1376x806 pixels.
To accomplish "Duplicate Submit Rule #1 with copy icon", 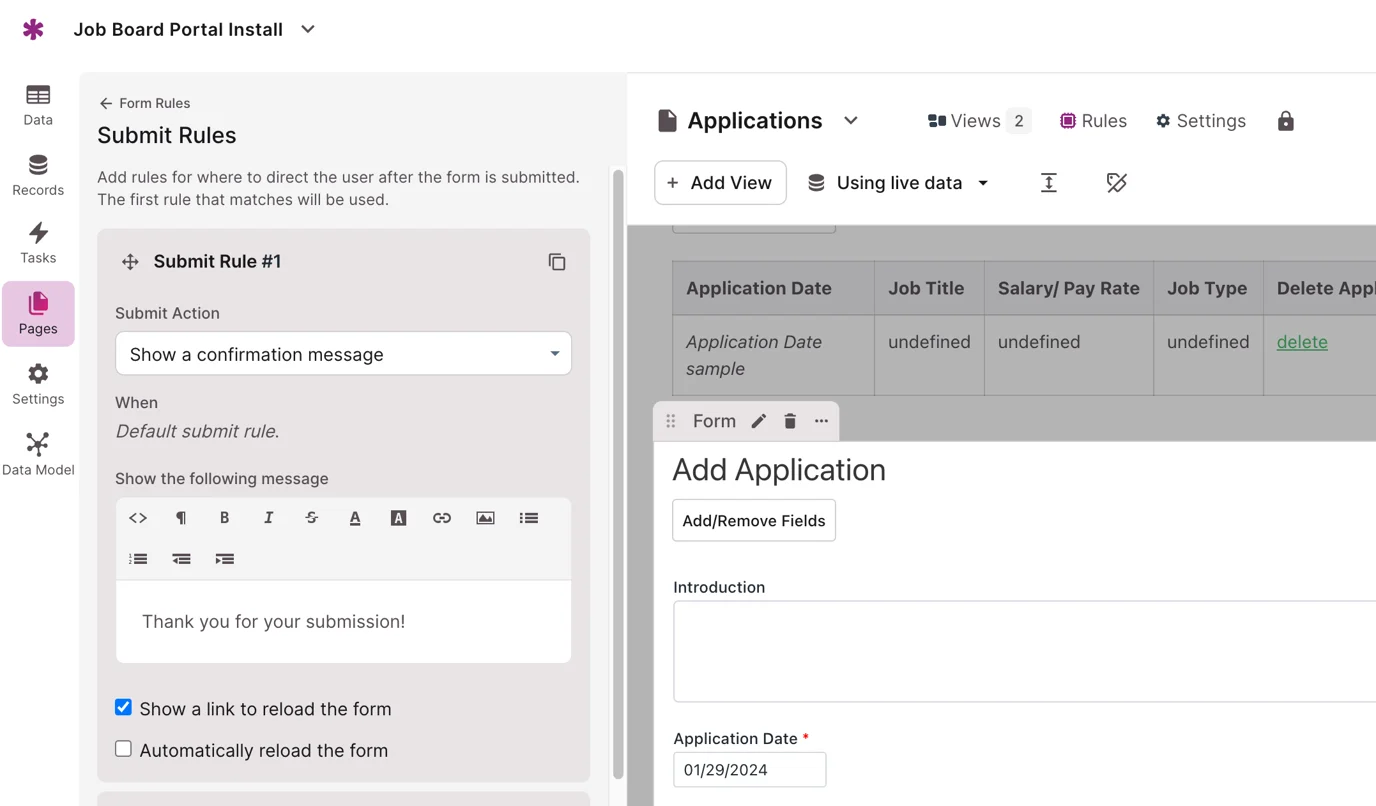I will click(x=557, y=262).
